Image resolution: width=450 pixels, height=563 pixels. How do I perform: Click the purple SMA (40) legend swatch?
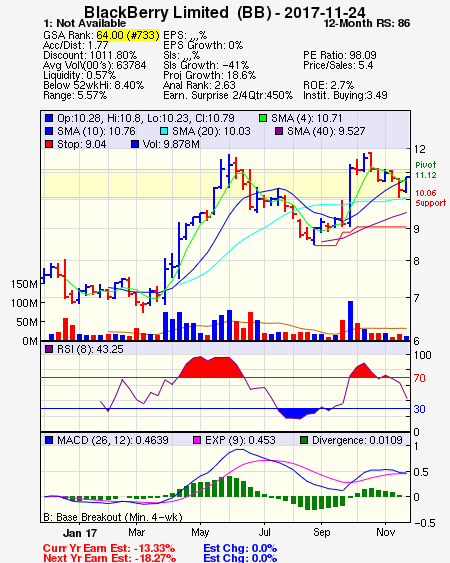click(279, 131)
